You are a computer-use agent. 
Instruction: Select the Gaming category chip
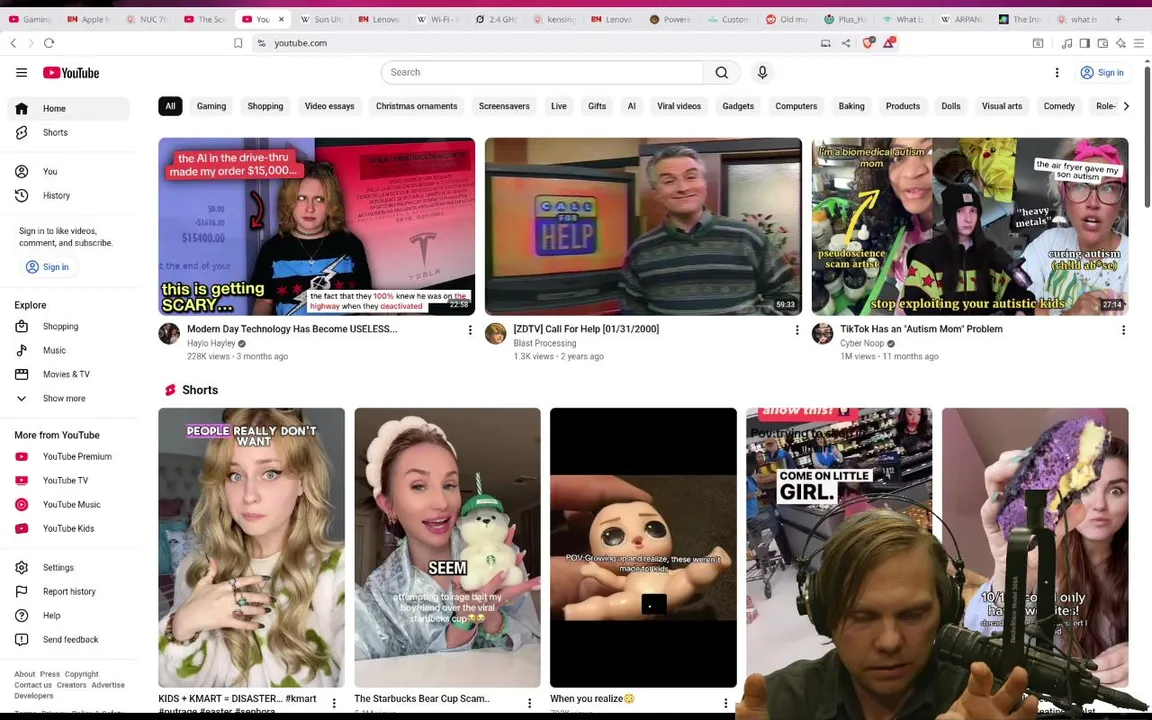tap(212, 107)
